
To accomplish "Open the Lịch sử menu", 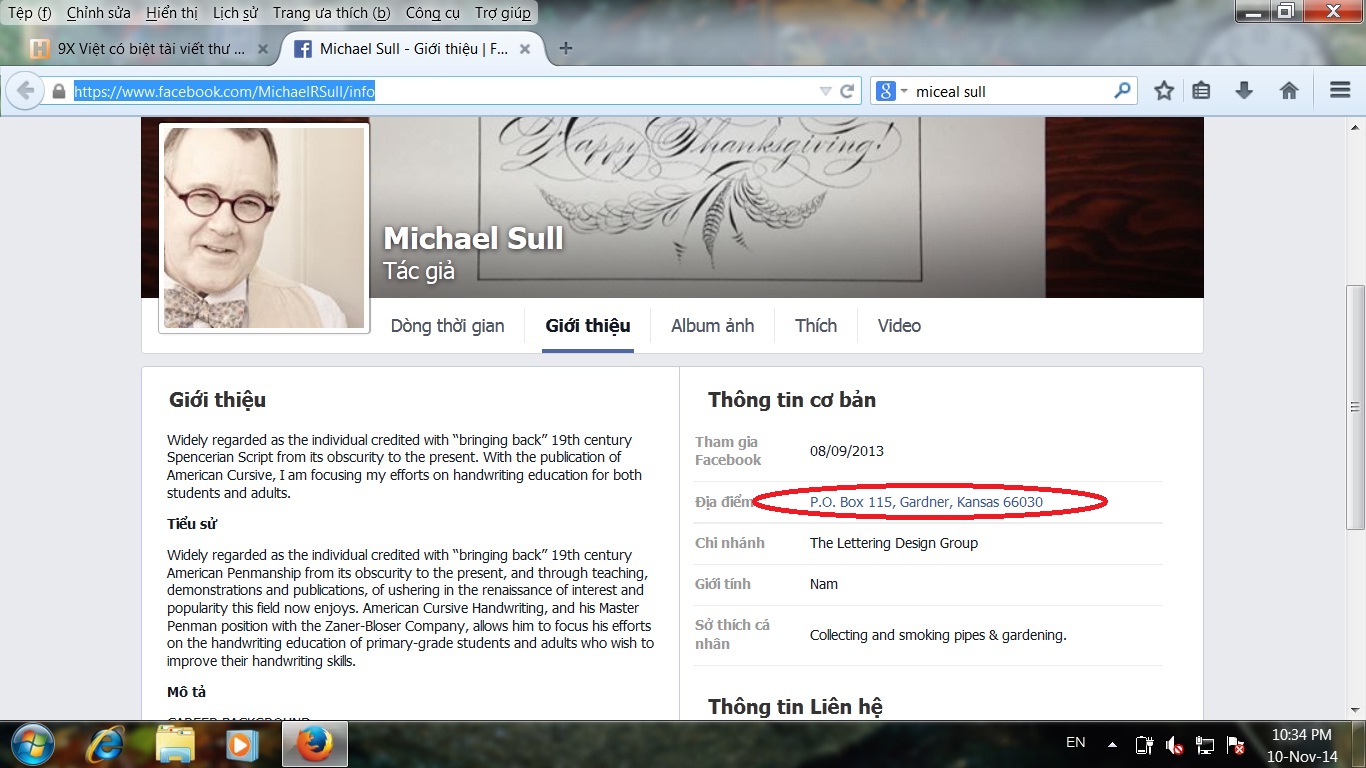I will (234, 13).
